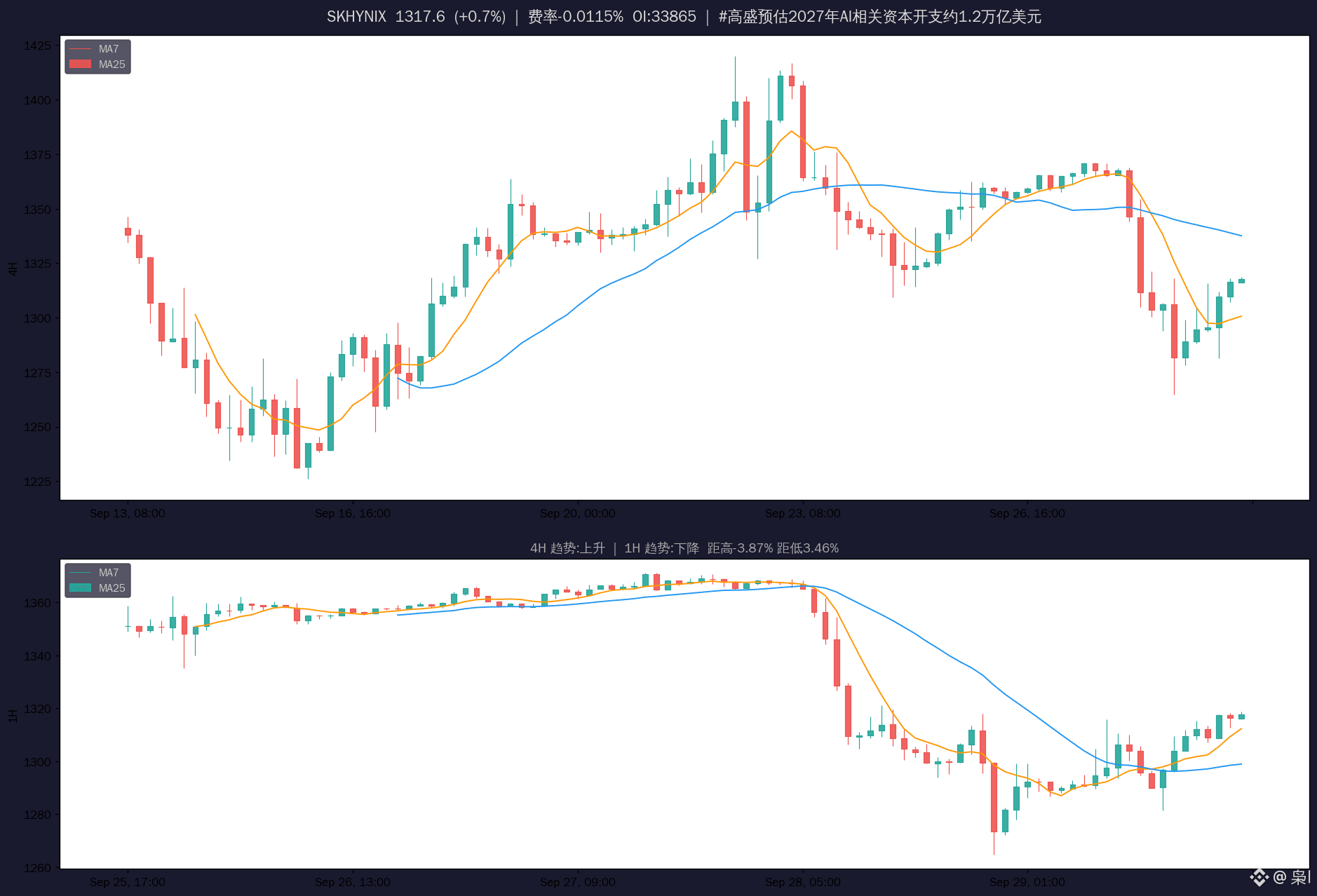Click the hashtag headline about 高盛 AI spending
Screen dimensions: 1317x896
(x=880, y=17)
